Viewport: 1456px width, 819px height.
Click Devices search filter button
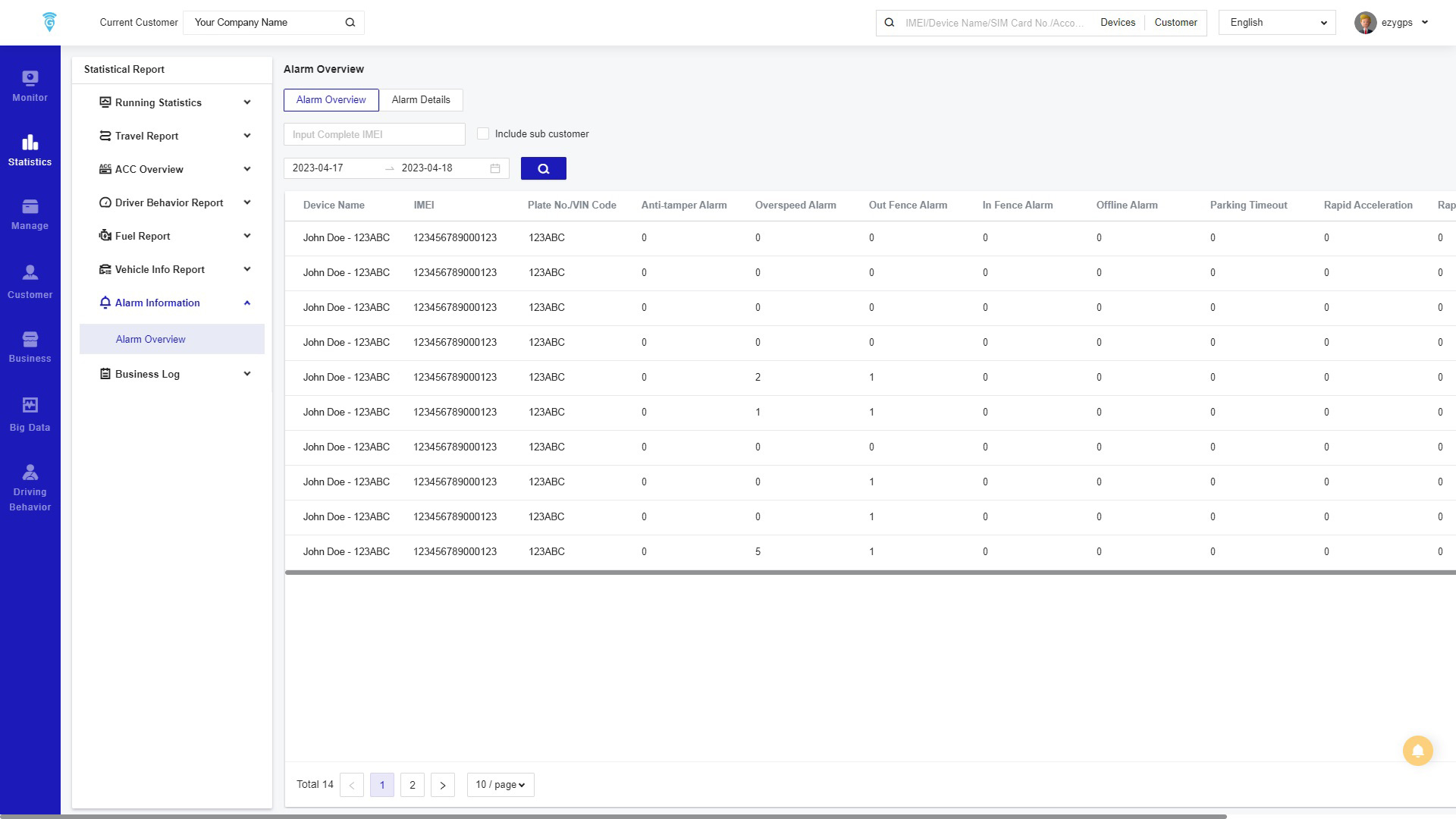[x=1118, y=23]
